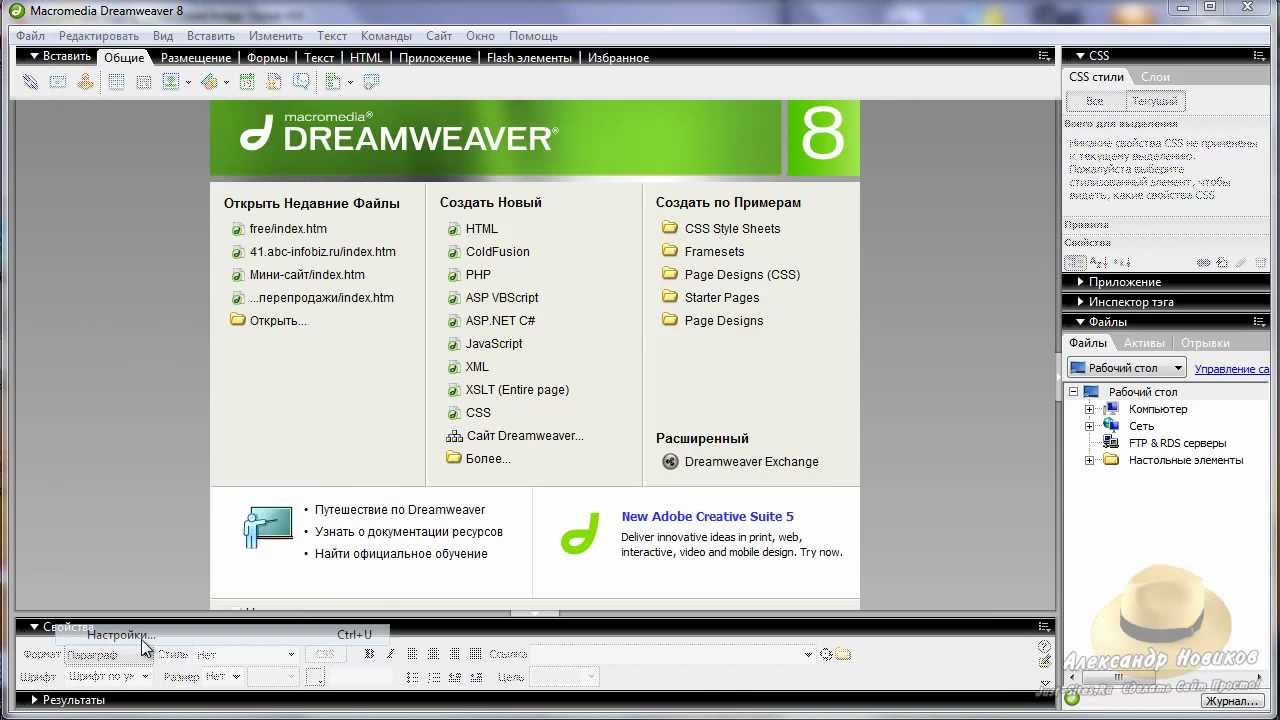Insert a Named Anchor via toolbar icon

pos(86,82)
